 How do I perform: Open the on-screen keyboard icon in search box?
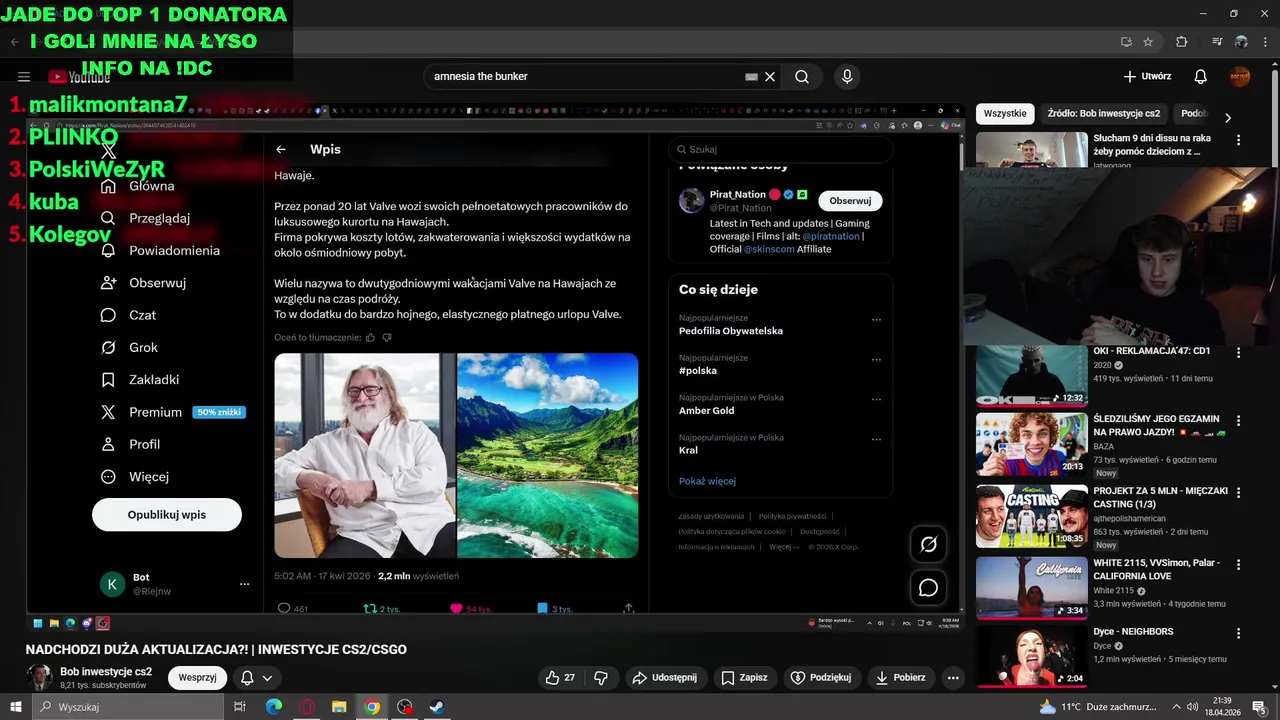[751, 76]
